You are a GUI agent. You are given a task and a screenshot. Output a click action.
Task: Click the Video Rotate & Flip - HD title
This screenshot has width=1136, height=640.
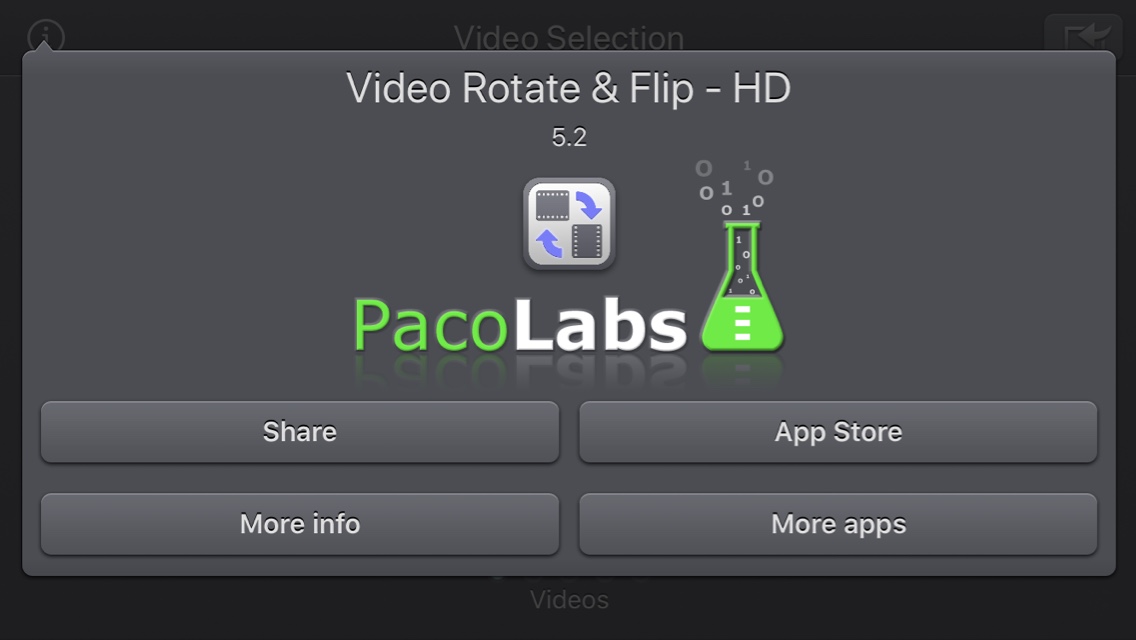[x=569, y=88]
